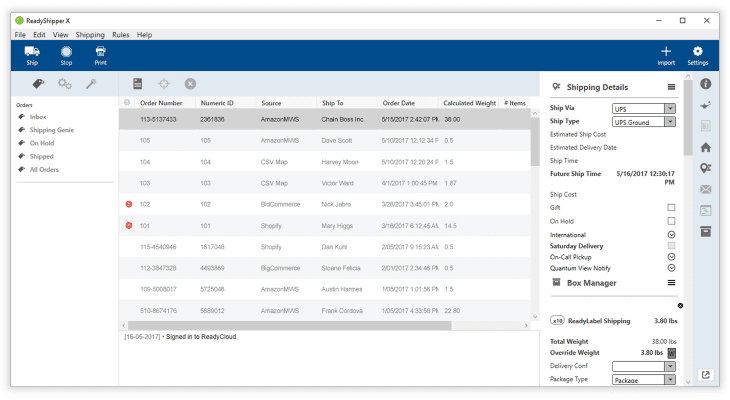Open the info icon in right sidebar
Image resolution: width=730 pixels, height=400 pixels.
[x=706, y=84]
